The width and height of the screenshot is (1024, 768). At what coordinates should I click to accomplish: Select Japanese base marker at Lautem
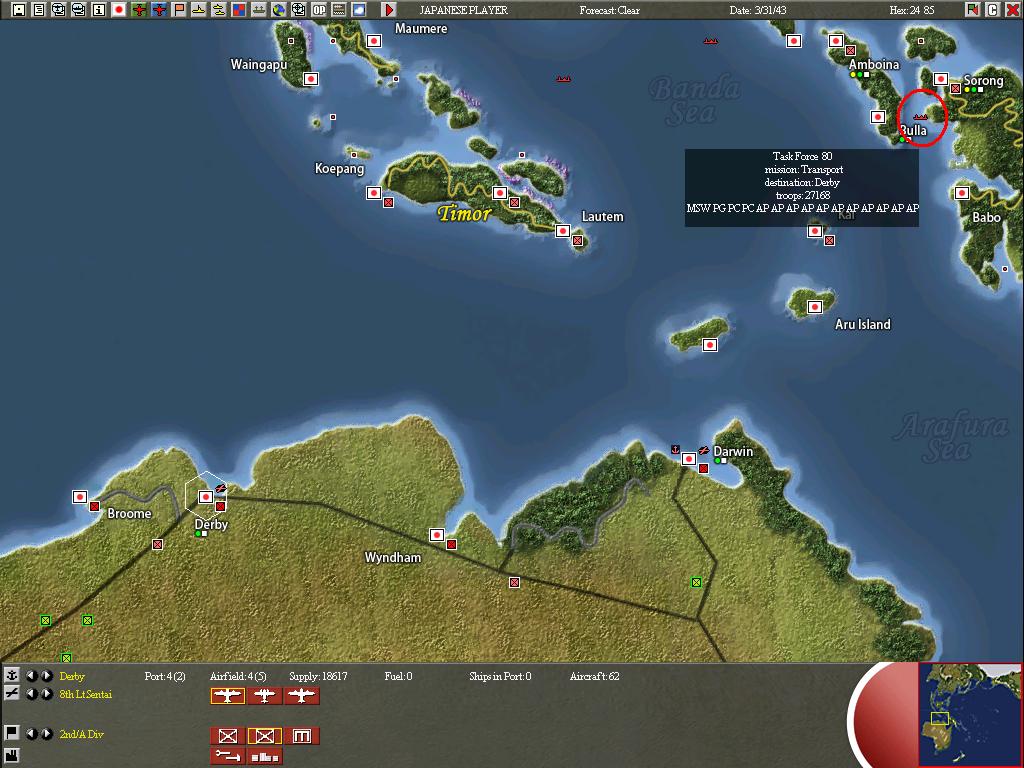pyautogui.click(x=562, y=231)
